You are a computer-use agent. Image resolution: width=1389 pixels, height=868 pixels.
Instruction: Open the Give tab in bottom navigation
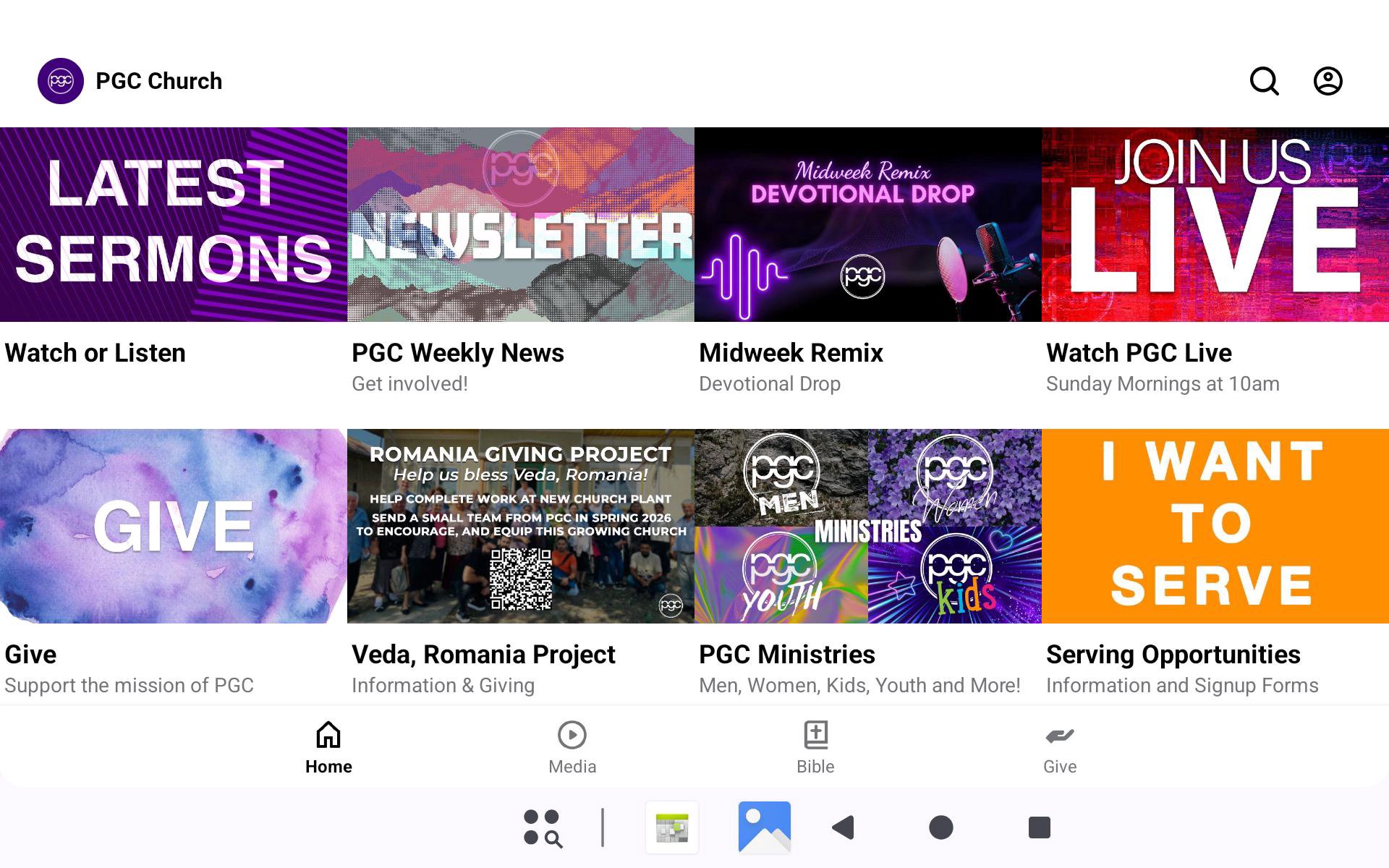click(1059, 748)
